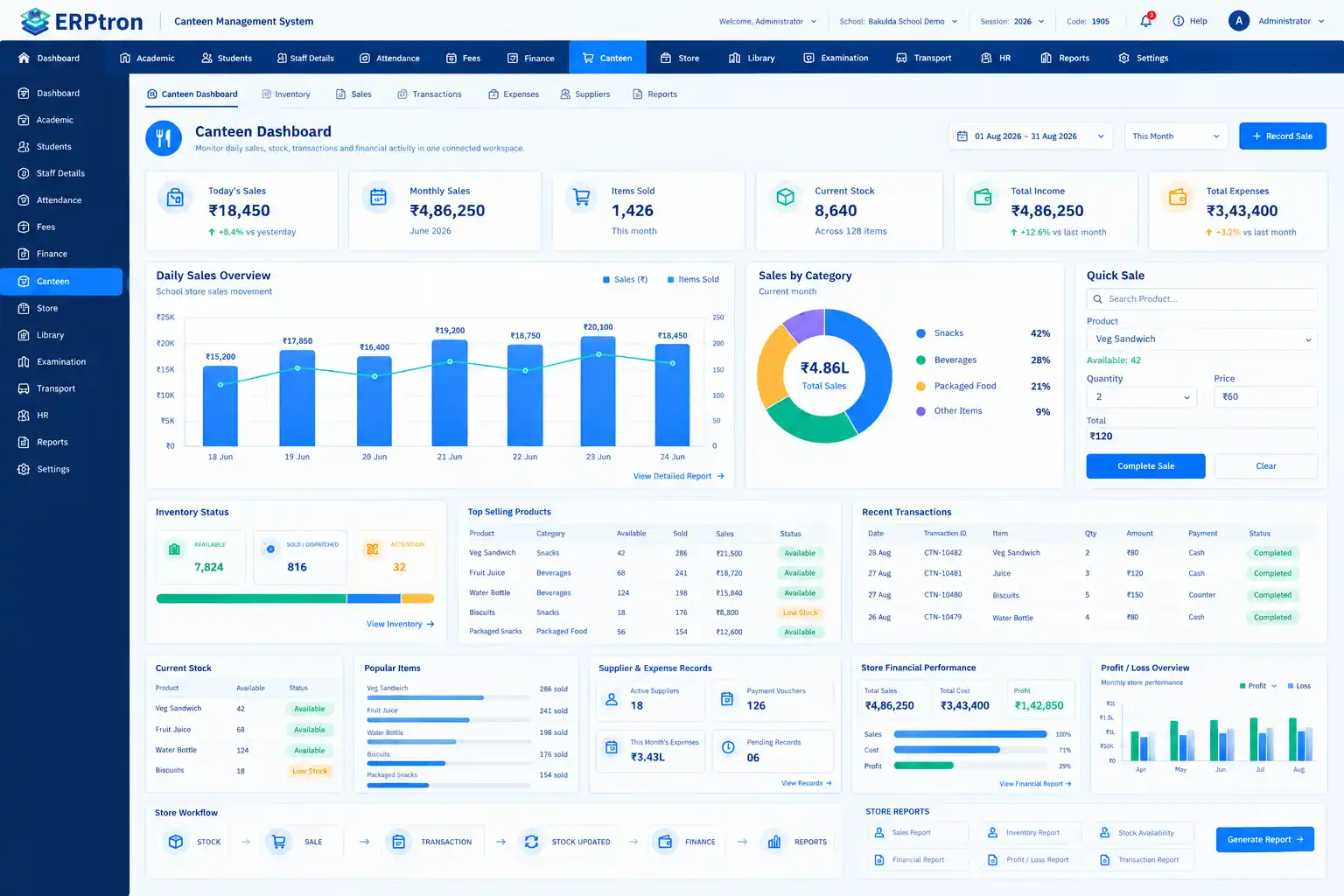Toggle the Loss legend in Profit/Loss Overview

click(x=1299, y=686)
